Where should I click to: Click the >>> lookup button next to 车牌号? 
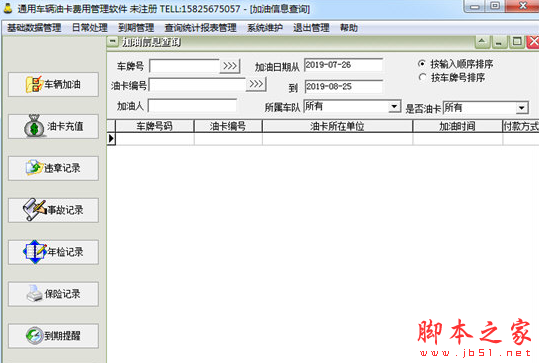coord(230,66)
